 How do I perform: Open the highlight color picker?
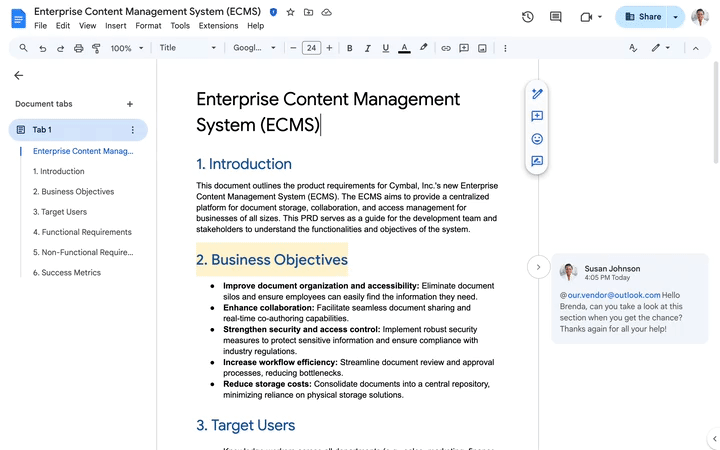423,48
